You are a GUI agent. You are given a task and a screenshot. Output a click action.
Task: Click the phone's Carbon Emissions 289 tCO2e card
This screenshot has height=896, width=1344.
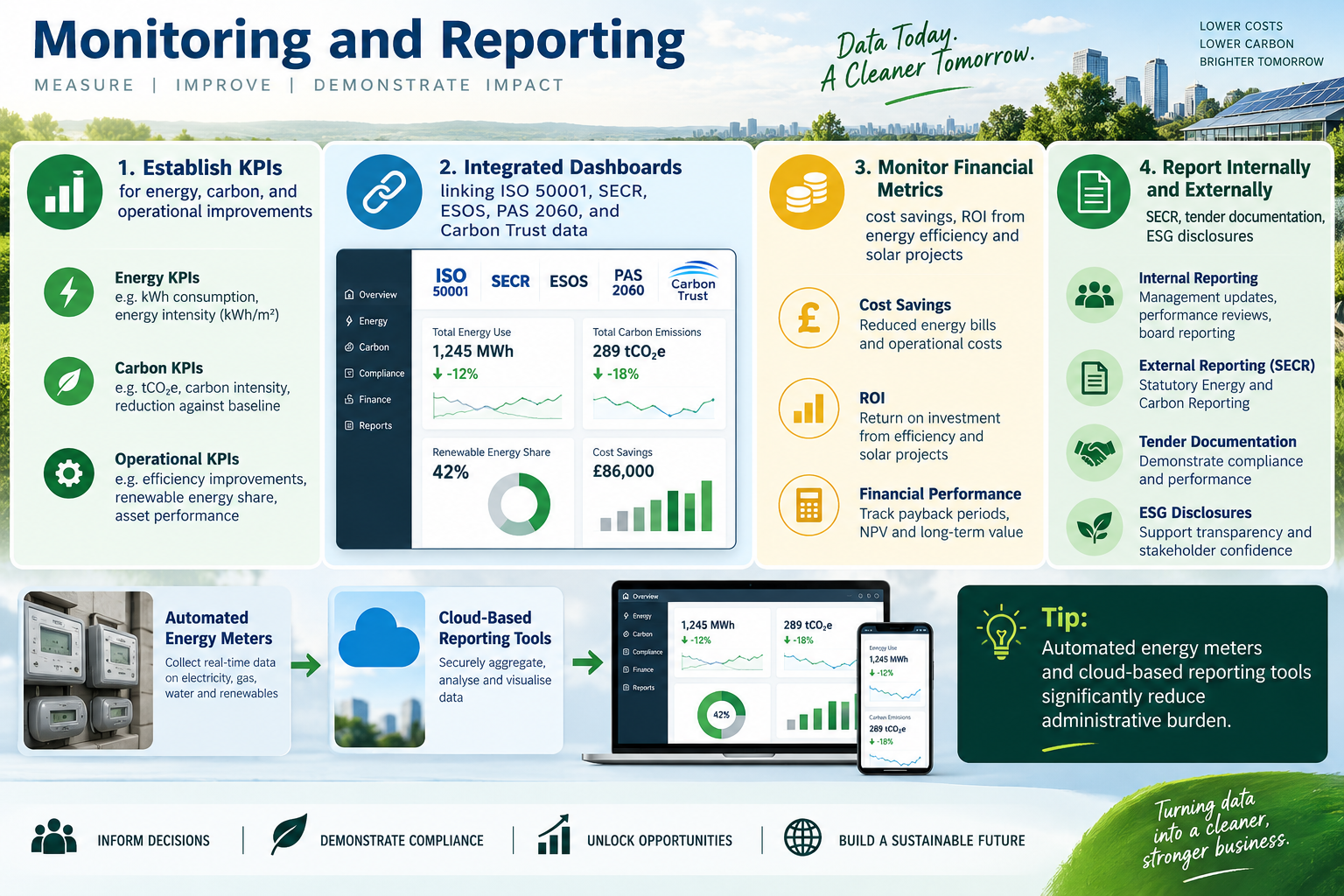click(894, 739)
